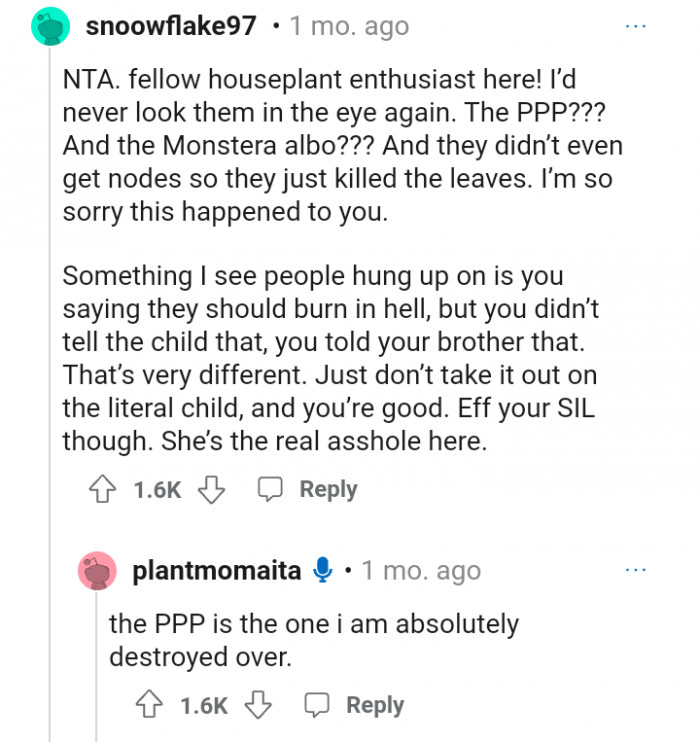
Task: Open more options for plantmomaita's reply
Action: pyautogui.click(x=636, y=570)
